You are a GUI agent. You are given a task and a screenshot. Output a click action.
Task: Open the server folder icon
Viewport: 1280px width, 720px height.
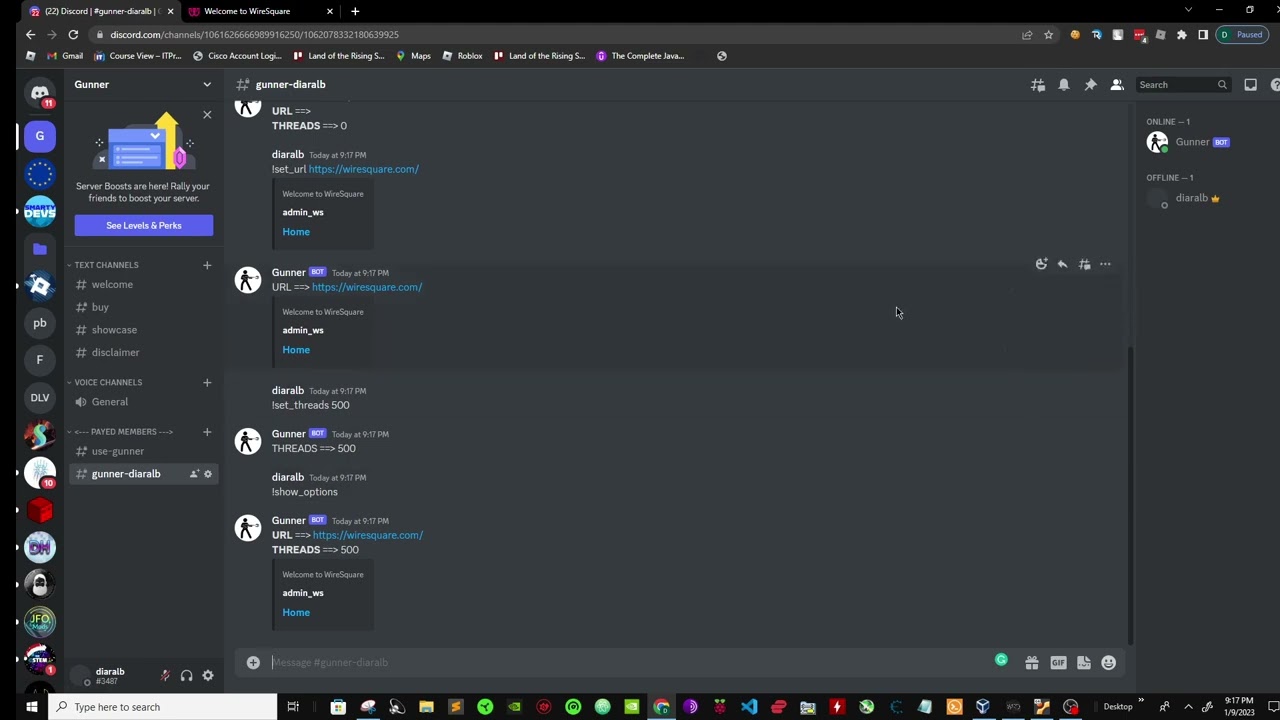[x=40, y=249]
